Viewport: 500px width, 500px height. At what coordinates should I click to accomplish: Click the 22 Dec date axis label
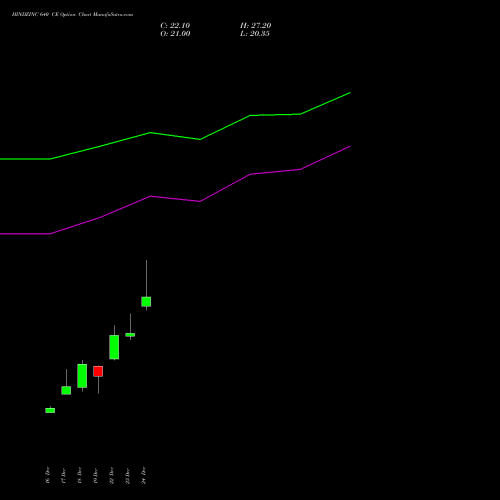click(112, 475)
